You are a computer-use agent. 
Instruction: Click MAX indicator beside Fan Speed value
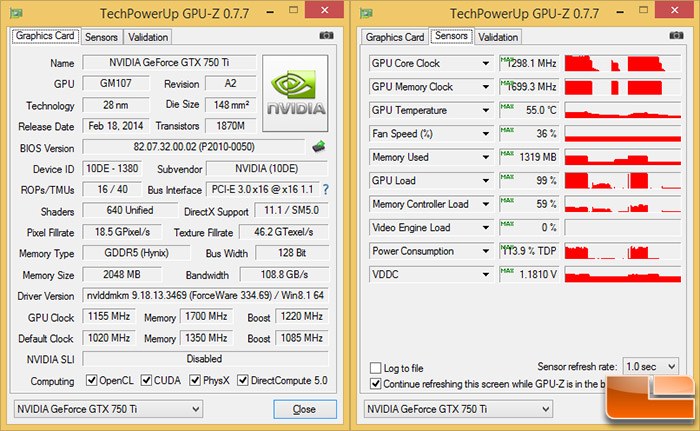[x=507, y=130]
